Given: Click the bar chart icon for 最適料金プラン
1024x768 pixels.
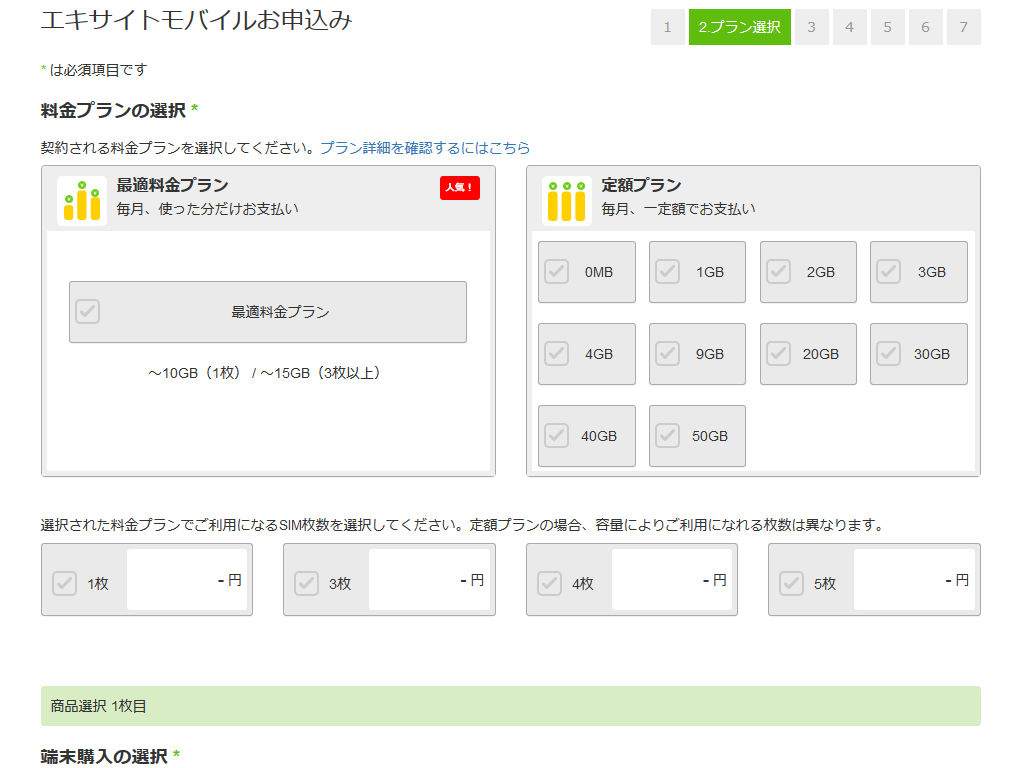Looking at the screenshot, I should coord(82,201).
